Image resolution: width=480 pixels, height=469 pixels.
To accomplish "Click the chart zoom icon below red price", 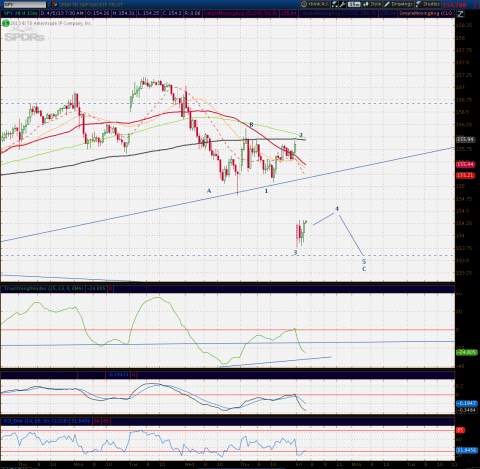I will point(460,14).
